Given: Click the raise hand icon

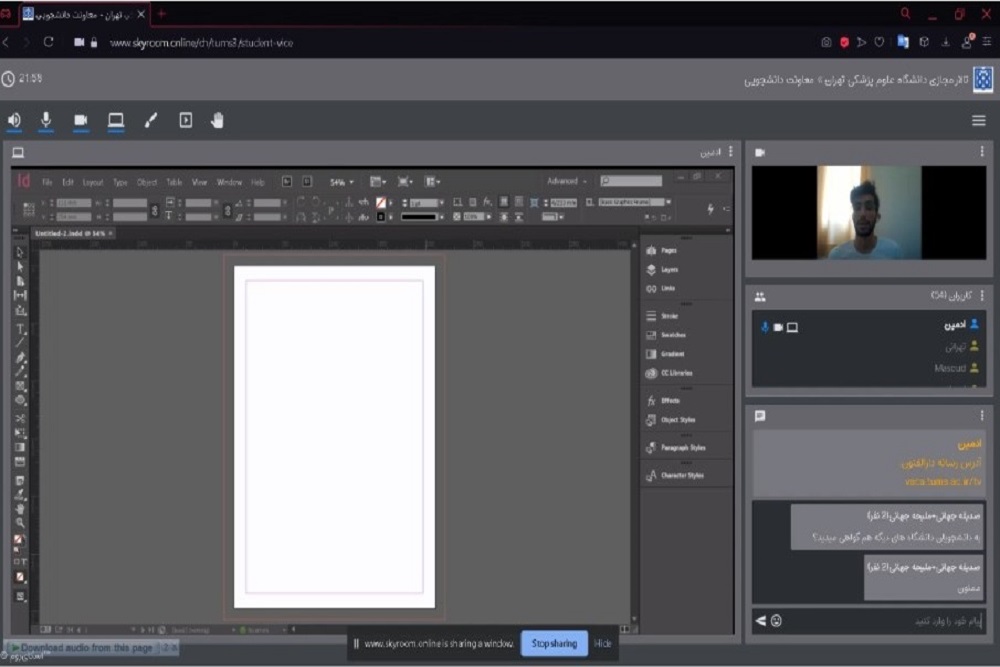Looking at the screenshot, I should coord(218,121).
